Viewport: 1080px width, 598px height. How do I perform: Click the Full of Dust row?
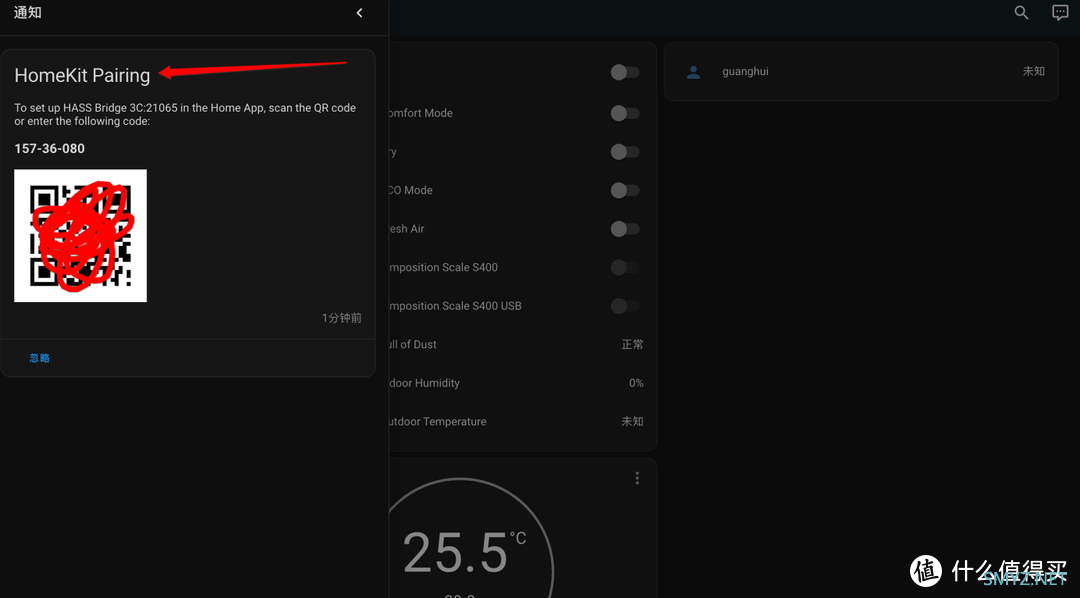pos(517,344)
